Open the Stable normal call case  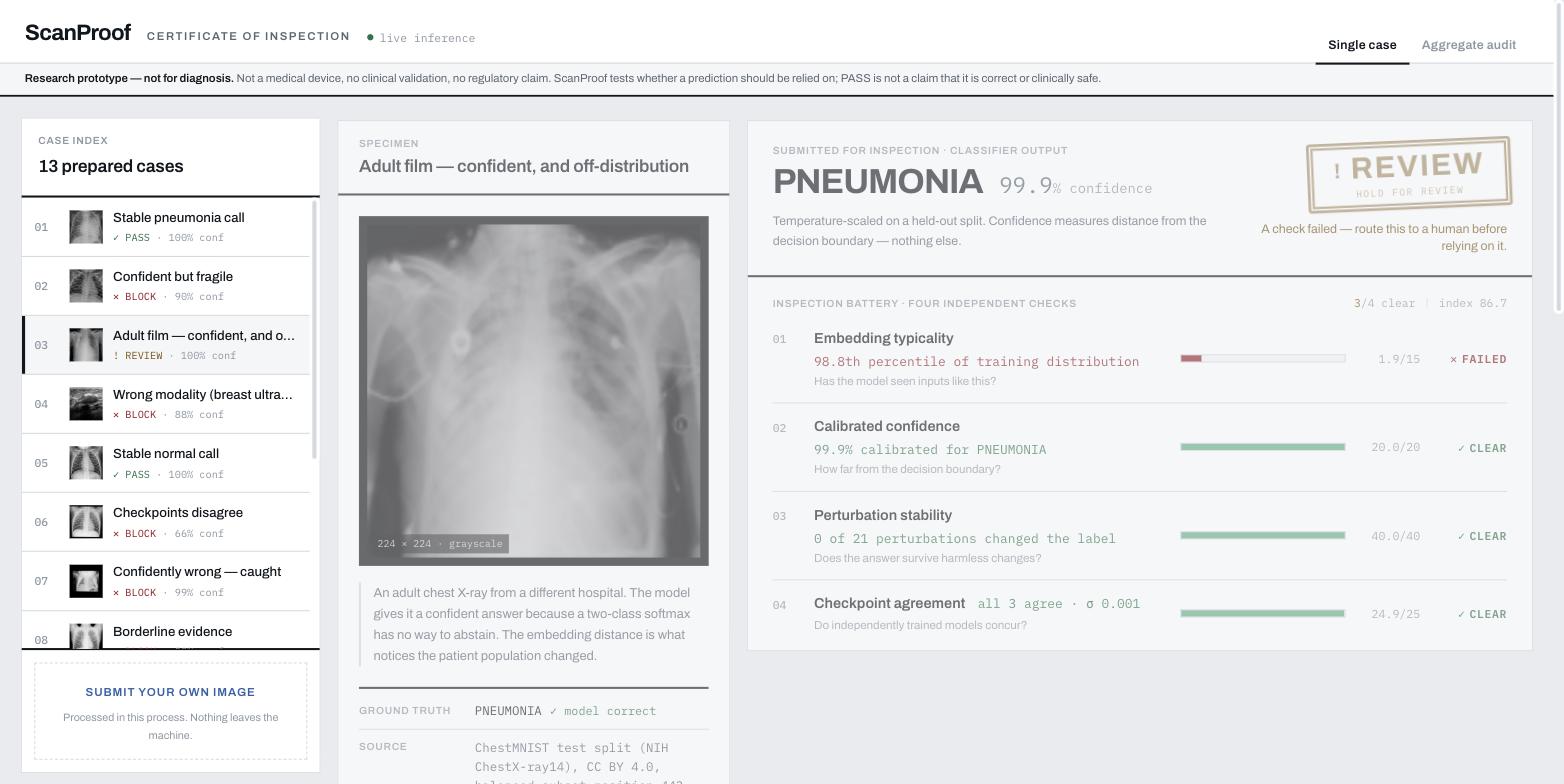[x=166, y=463]
